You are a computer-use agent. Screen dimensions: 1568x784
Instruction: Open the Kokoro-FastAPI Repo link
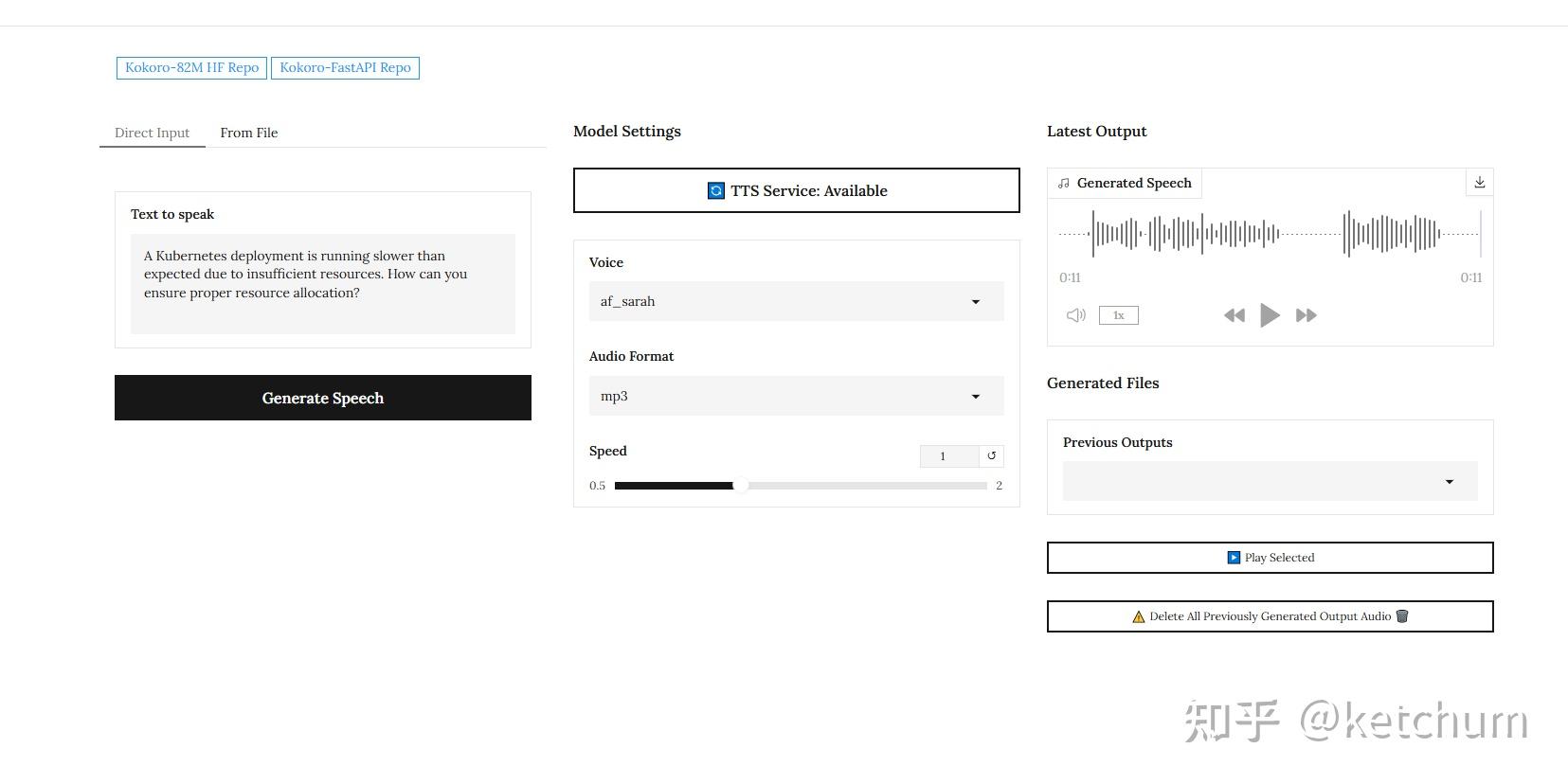tap(345, 67)
